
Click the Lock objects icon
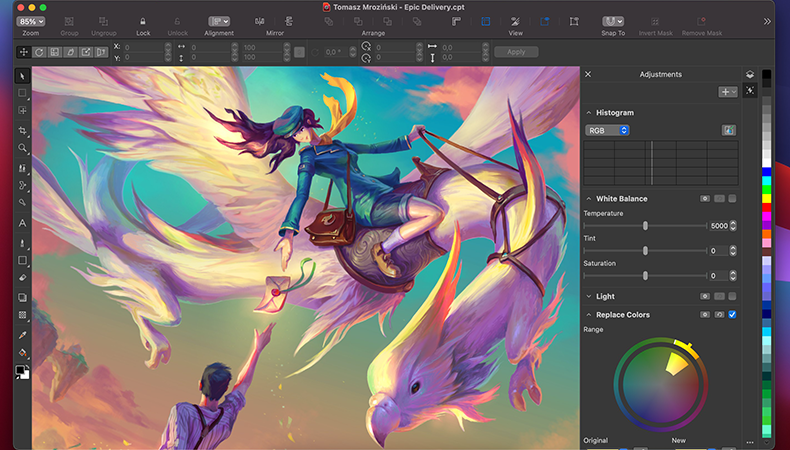coord(143,21)
